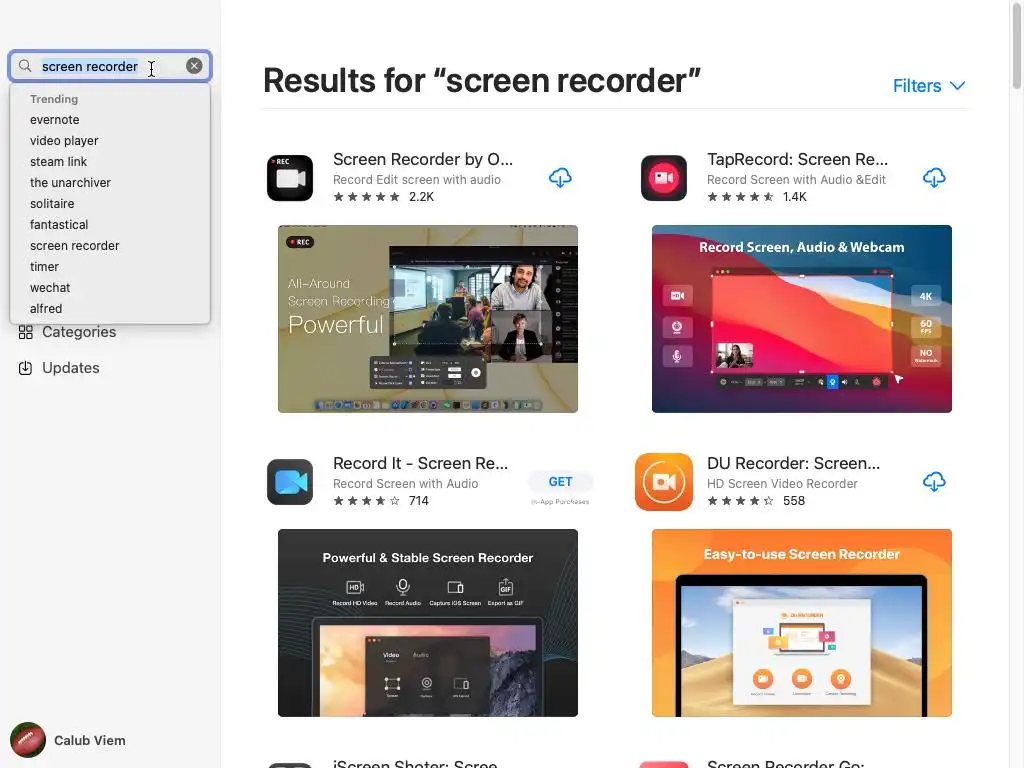Screen dimensions: 1024x768
Task: Open the Record It - Screen Re... title
Action: click(420, 463)
